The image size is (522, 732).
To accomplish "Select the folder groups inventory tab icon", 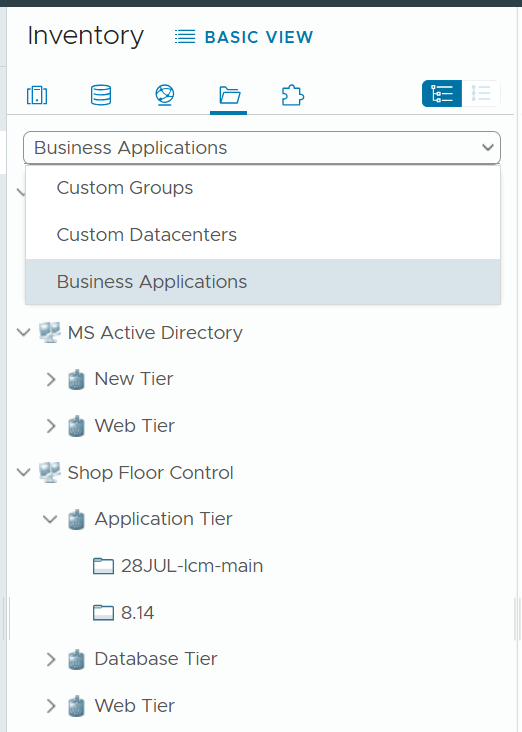I will coord(229,95).
